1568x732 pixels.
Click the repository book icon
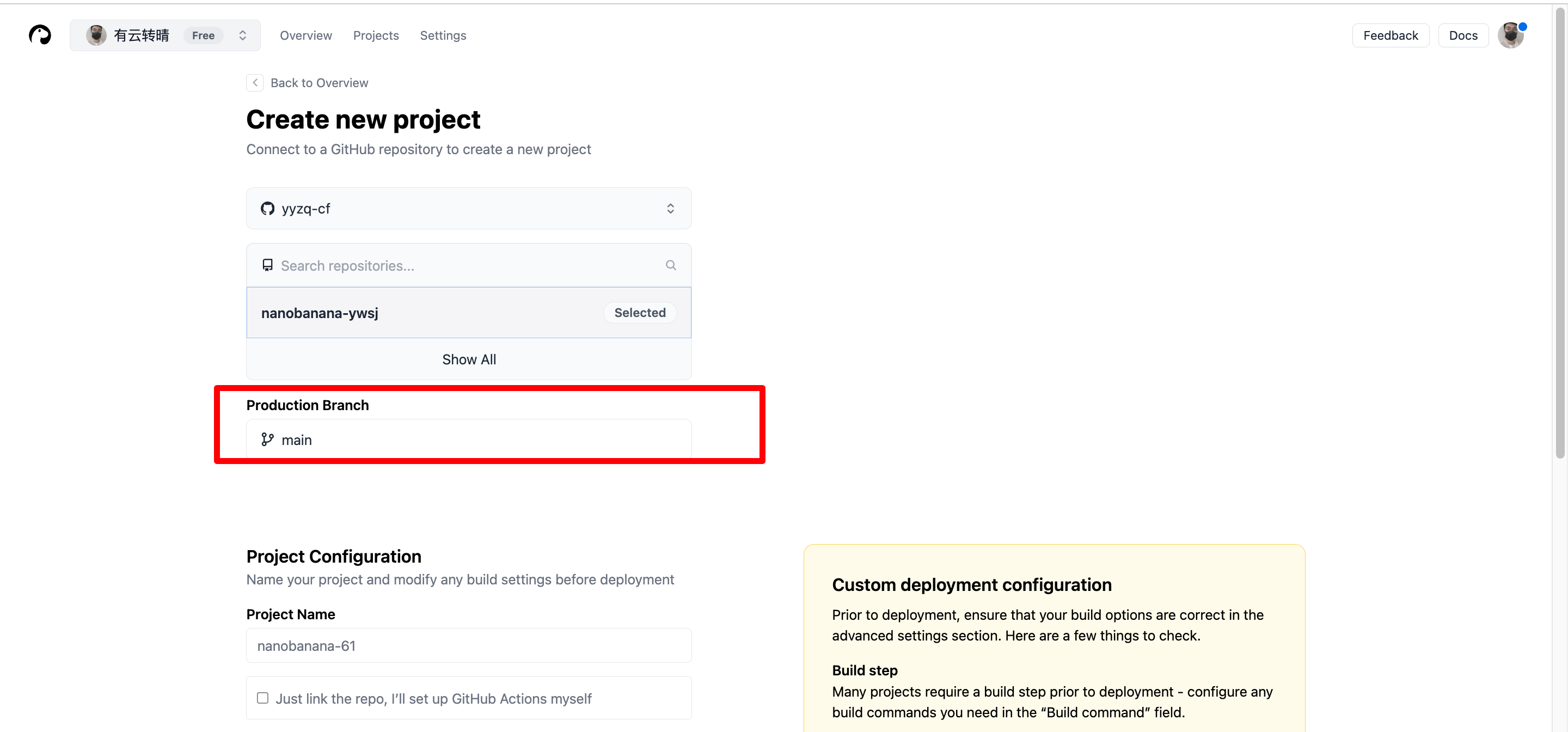pos(267,265)
